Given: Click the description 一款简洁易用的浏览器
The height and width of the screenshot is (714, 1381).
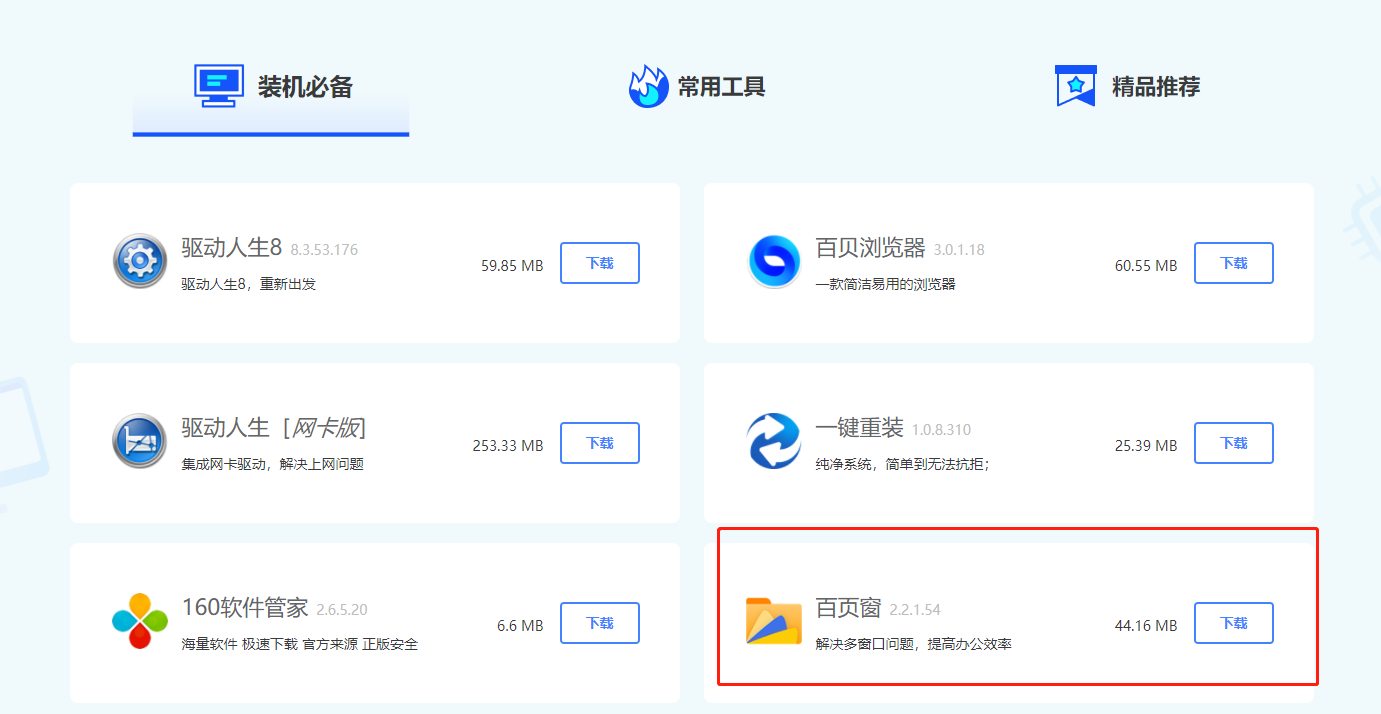Looking at the screenshot, I should [x=886, y=284].
